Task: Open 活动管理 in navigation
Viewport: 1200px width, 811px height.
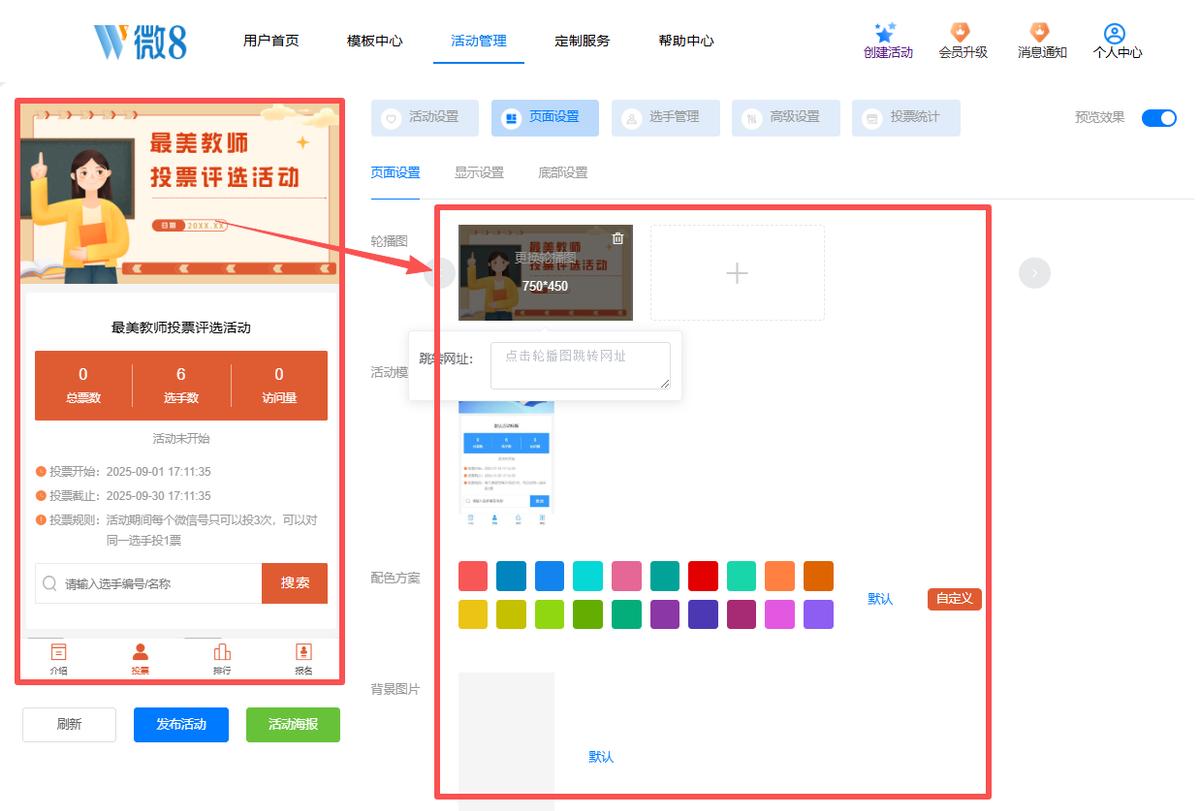Action: click(479, 41)
